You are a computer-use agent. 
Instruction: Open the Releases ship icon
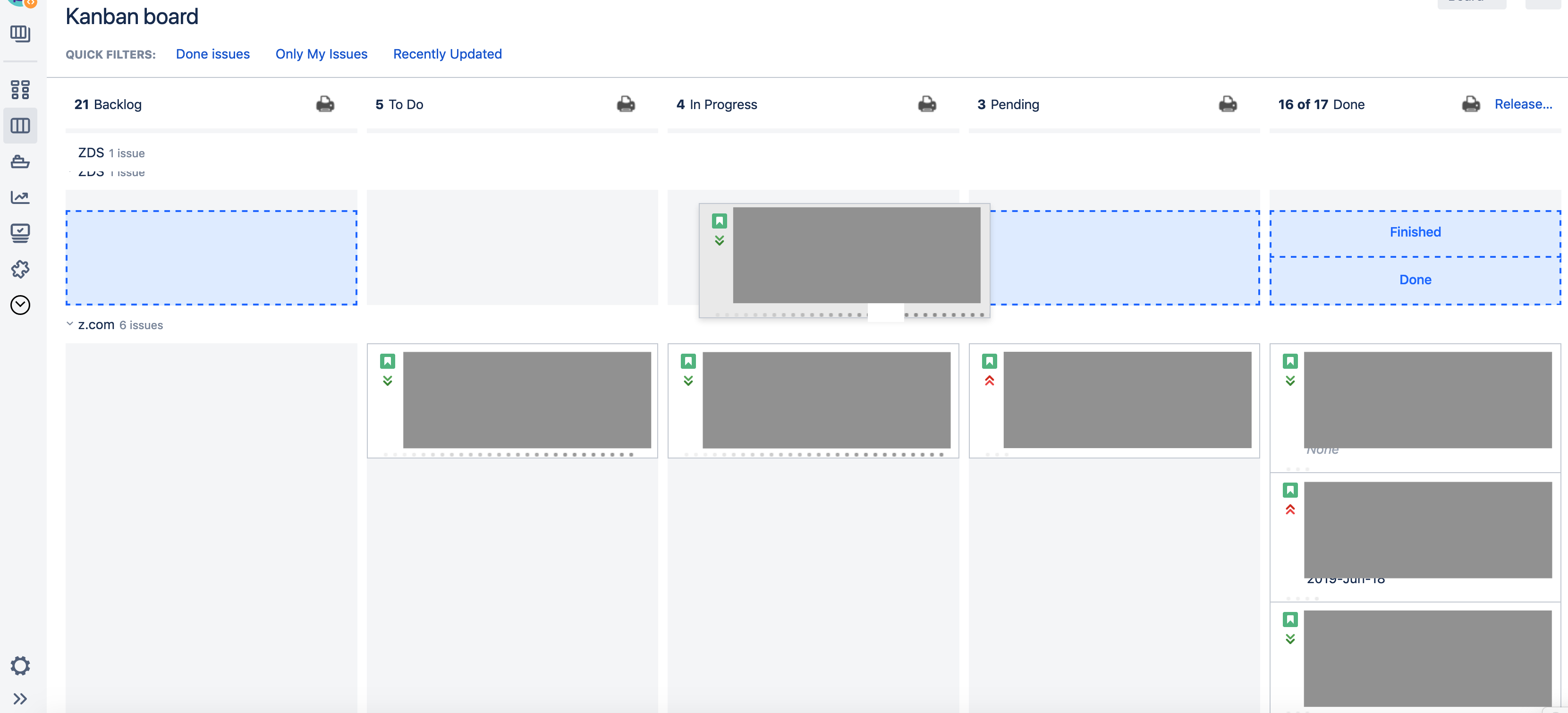[x=20, y=161]
